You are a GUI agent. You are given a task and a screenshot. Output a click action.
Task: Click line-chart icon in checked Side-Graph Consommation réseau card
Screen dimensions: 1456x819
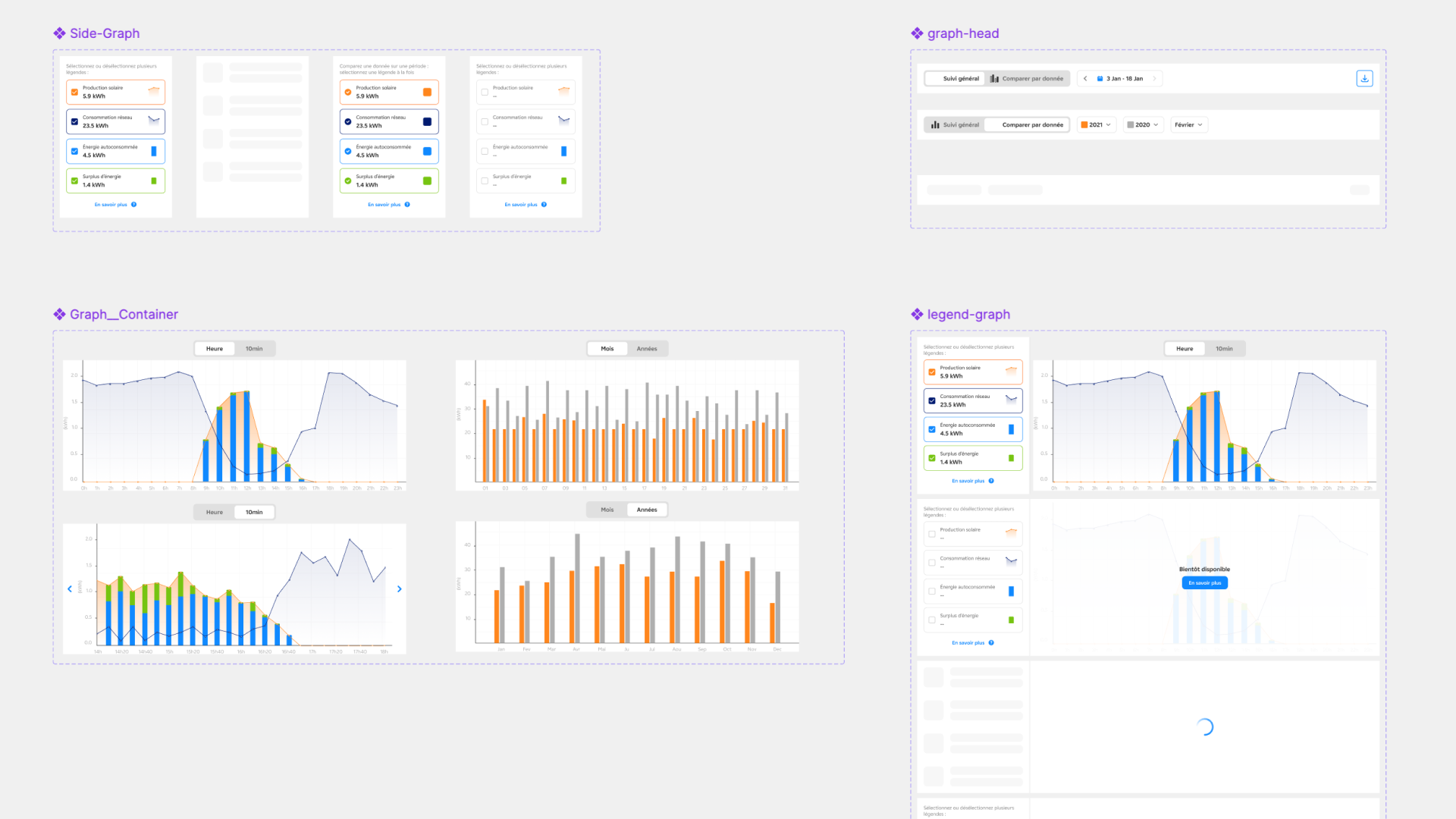(x=154, y=120)
